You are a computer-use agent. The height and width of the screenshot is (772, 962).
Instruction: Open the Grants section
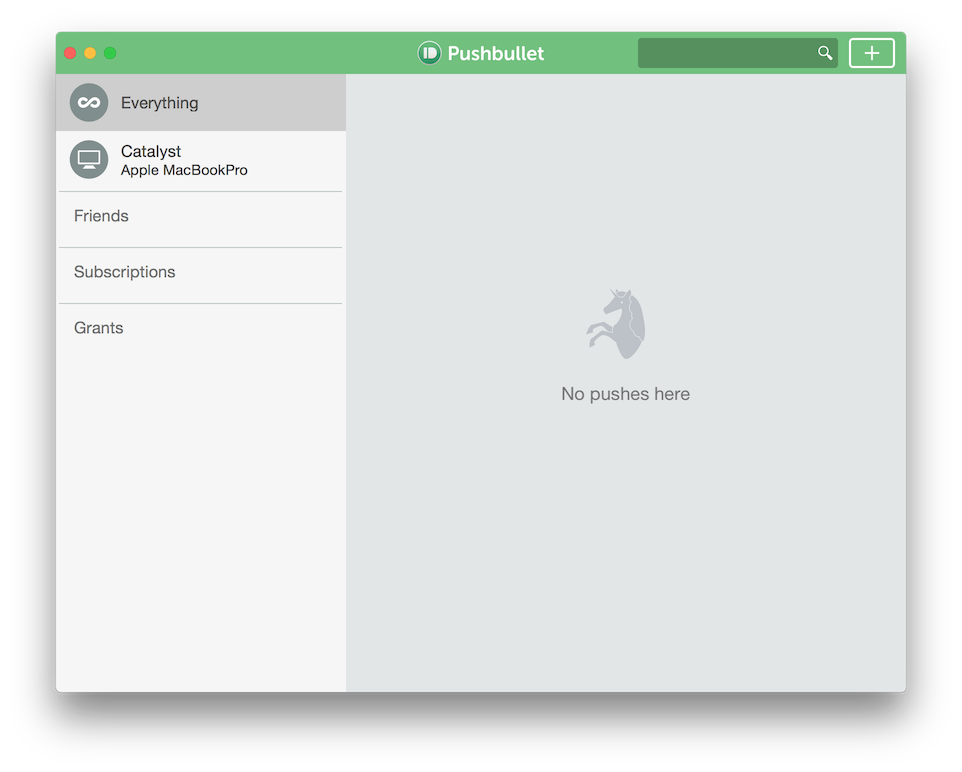(x=99, y=328)
